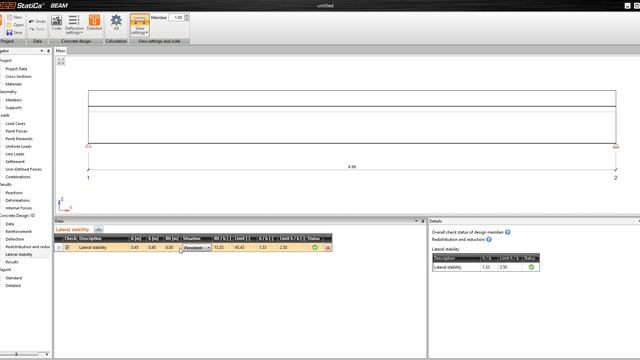Select Settlement in the tree
The image size is (640, 360).
click(15, 162)
